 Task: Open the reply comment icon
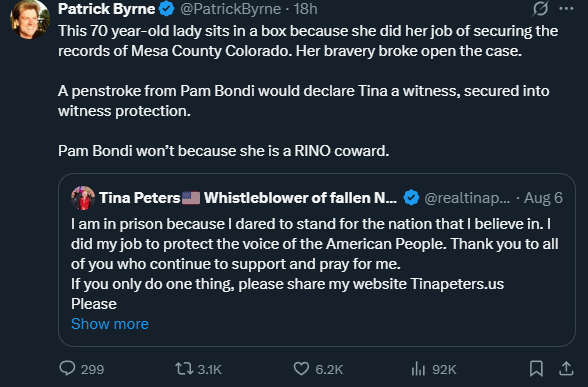coord(68,368)
